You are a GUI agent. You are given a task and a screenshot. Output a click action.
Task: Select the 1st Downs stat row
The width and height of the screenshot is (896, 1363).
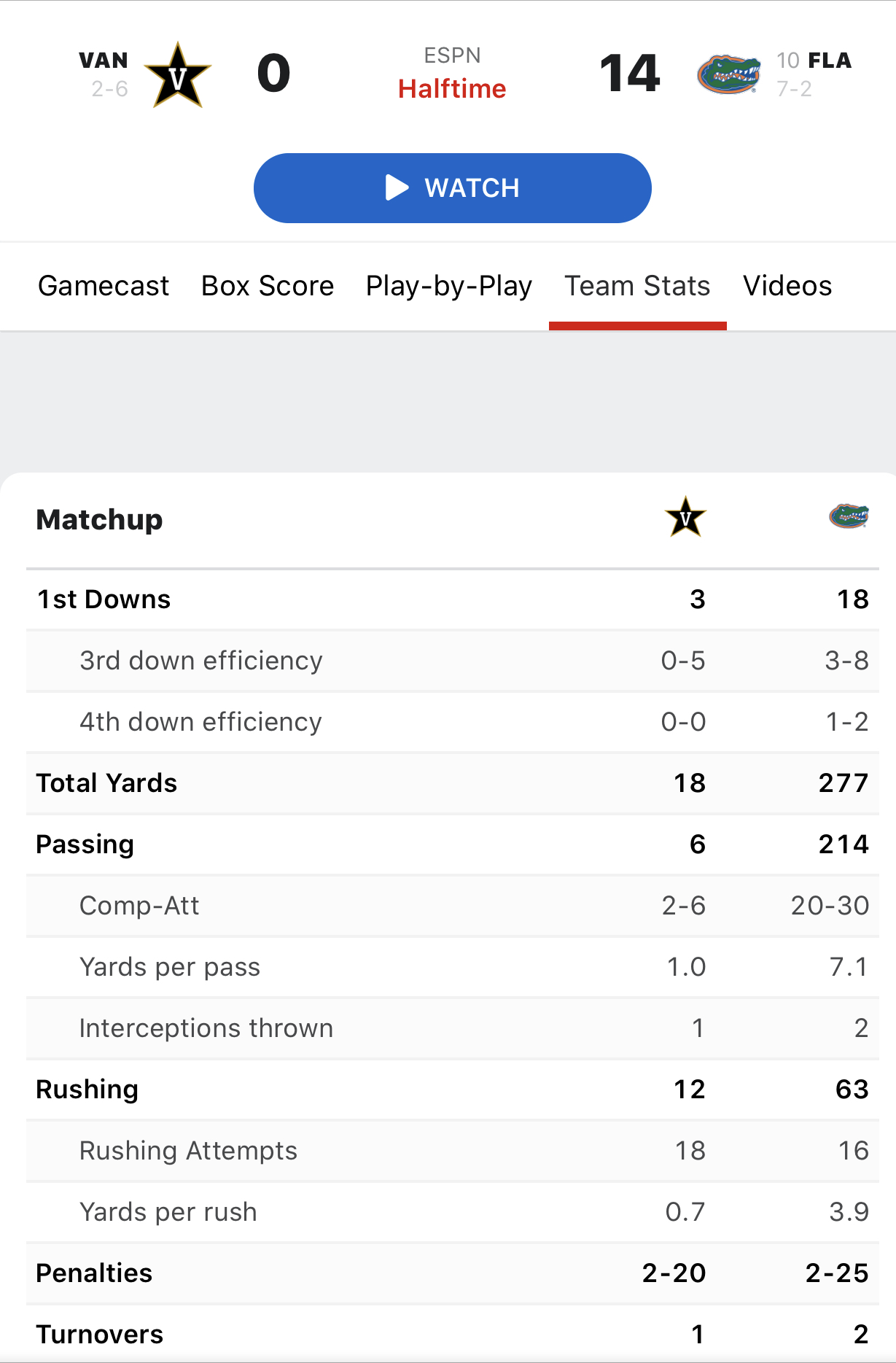tap(452, 599)
